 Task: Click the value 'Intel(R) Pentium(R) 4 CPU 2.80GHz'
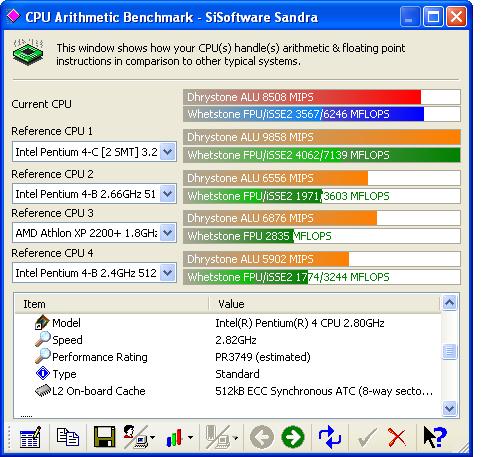click(x=300, y=323)
